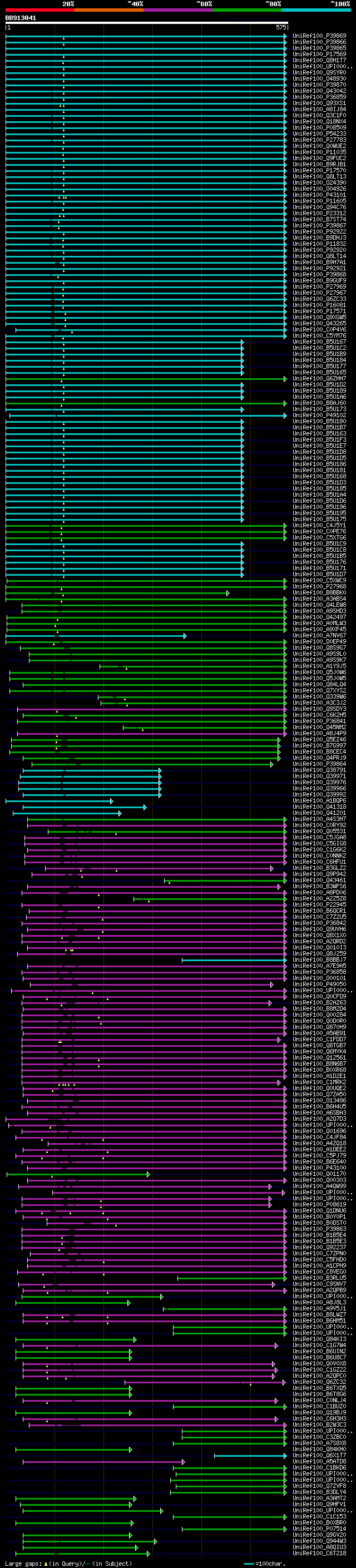
Task: Select label UniRef100_Q01170
Action: click(319, 1174)
